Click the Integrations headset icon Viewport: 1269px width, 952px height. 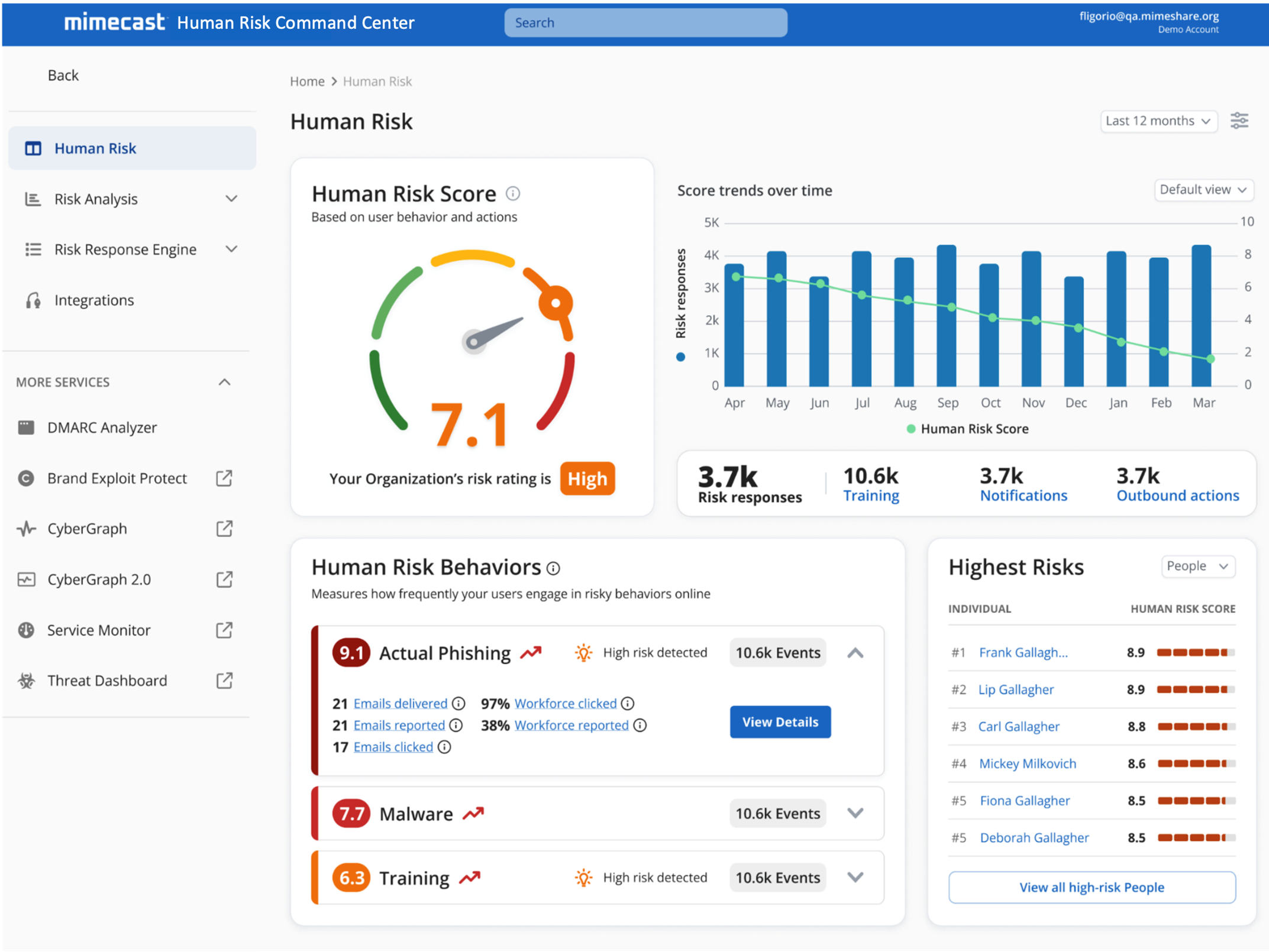[33, 300]
